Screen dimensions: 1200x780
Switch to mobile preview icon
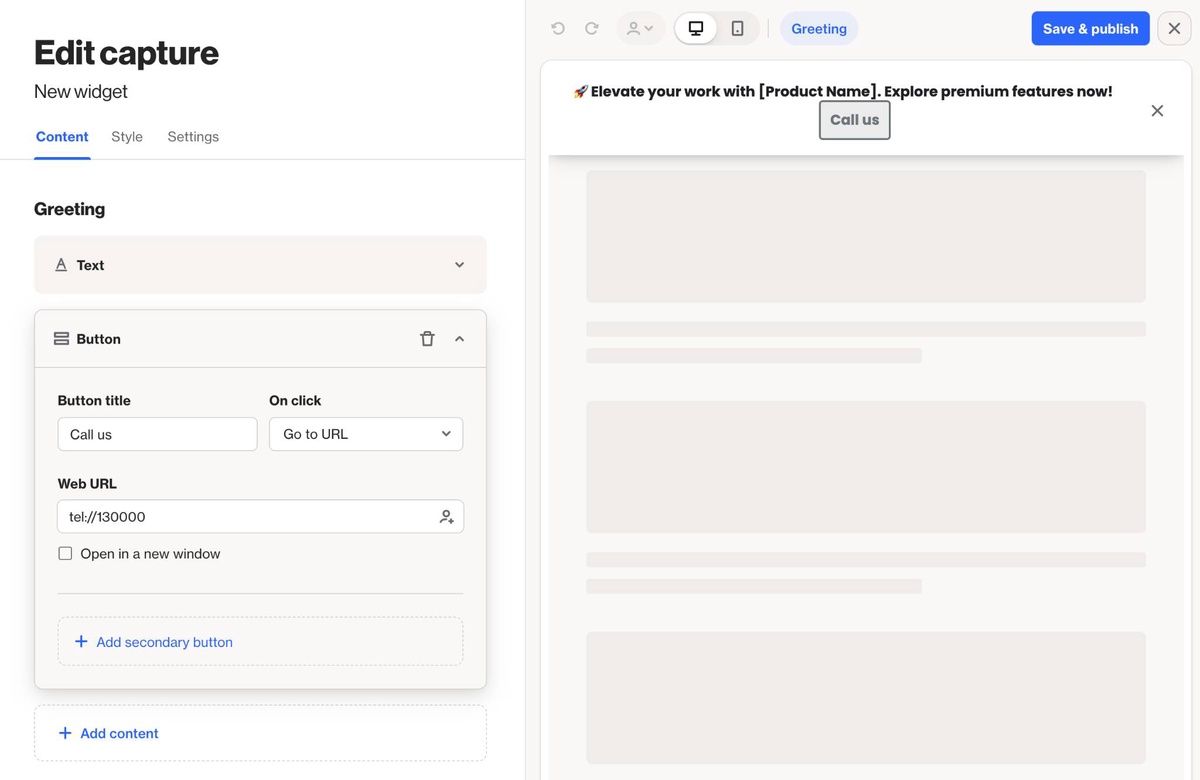click(738, 29)
